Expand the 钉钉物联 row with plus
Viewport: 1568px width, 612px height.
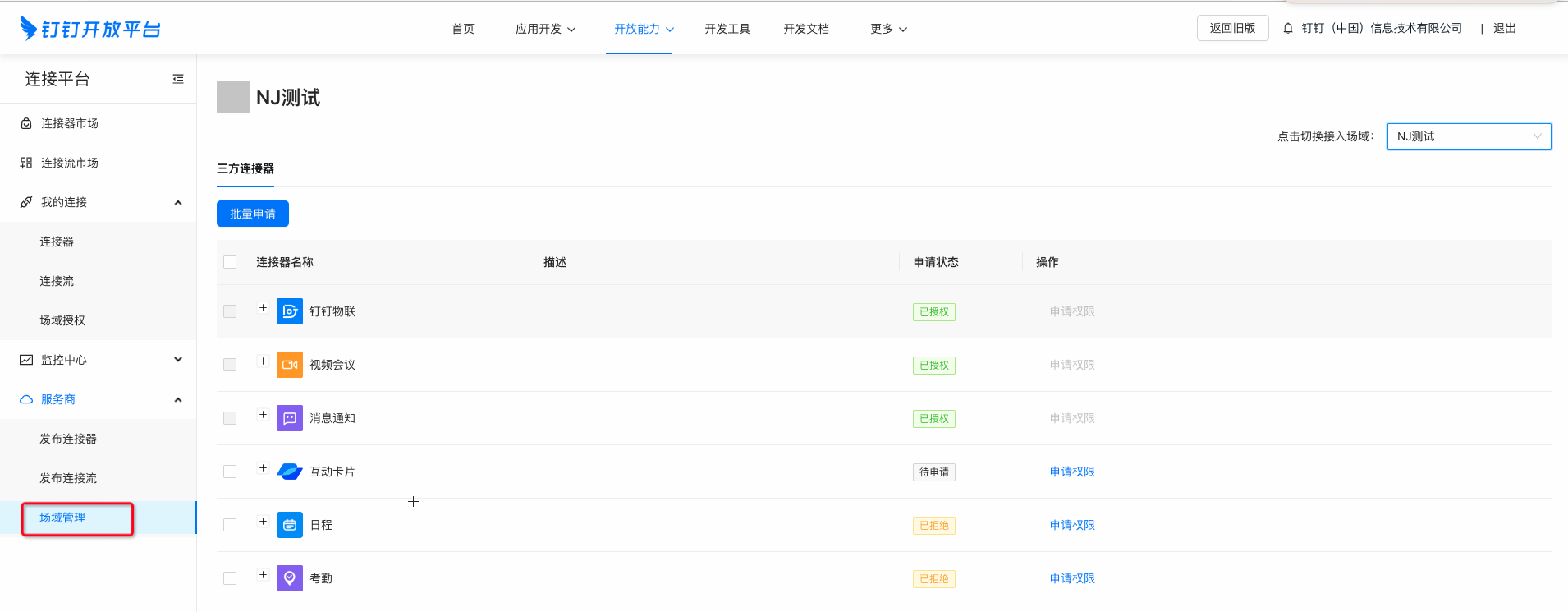(263, 308)
